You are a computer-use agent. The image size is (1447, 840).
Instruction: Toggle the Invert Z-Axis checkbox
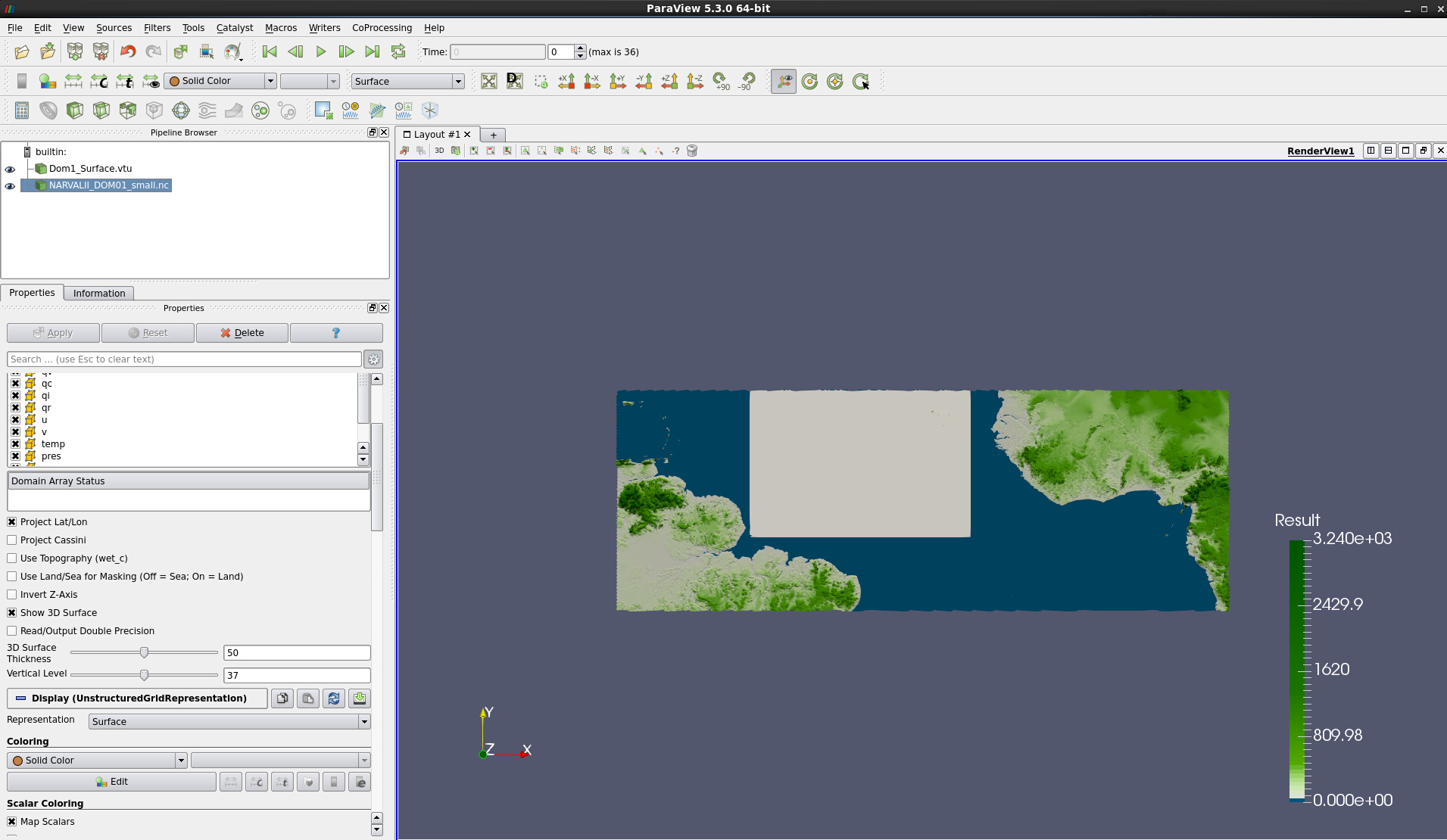(12, 595)
